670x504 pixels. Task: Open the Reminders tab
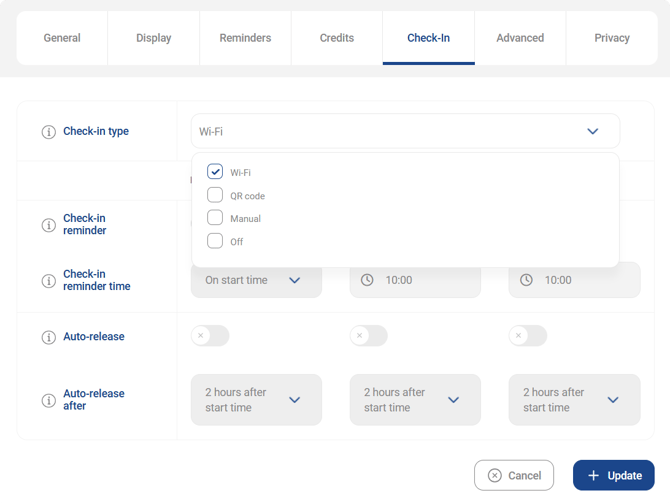[245, 38]
